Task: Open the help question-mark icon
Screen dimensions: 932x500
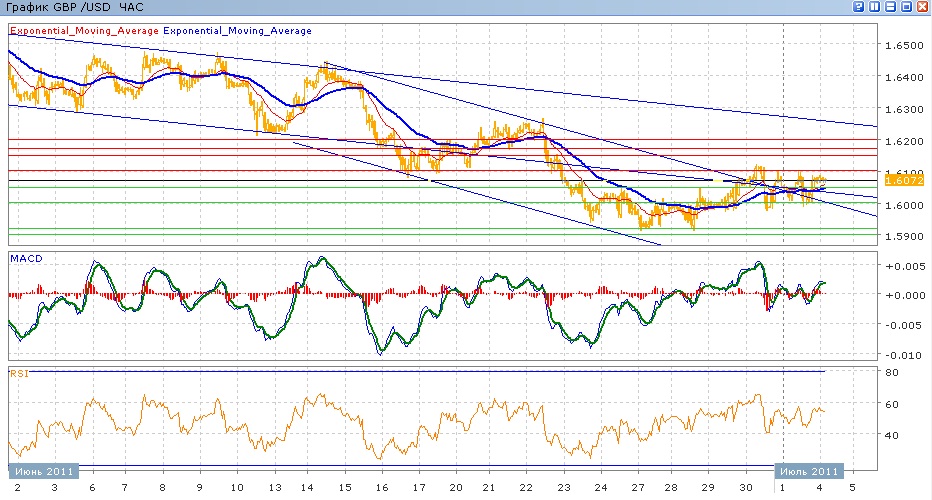Action: (858, 7)
